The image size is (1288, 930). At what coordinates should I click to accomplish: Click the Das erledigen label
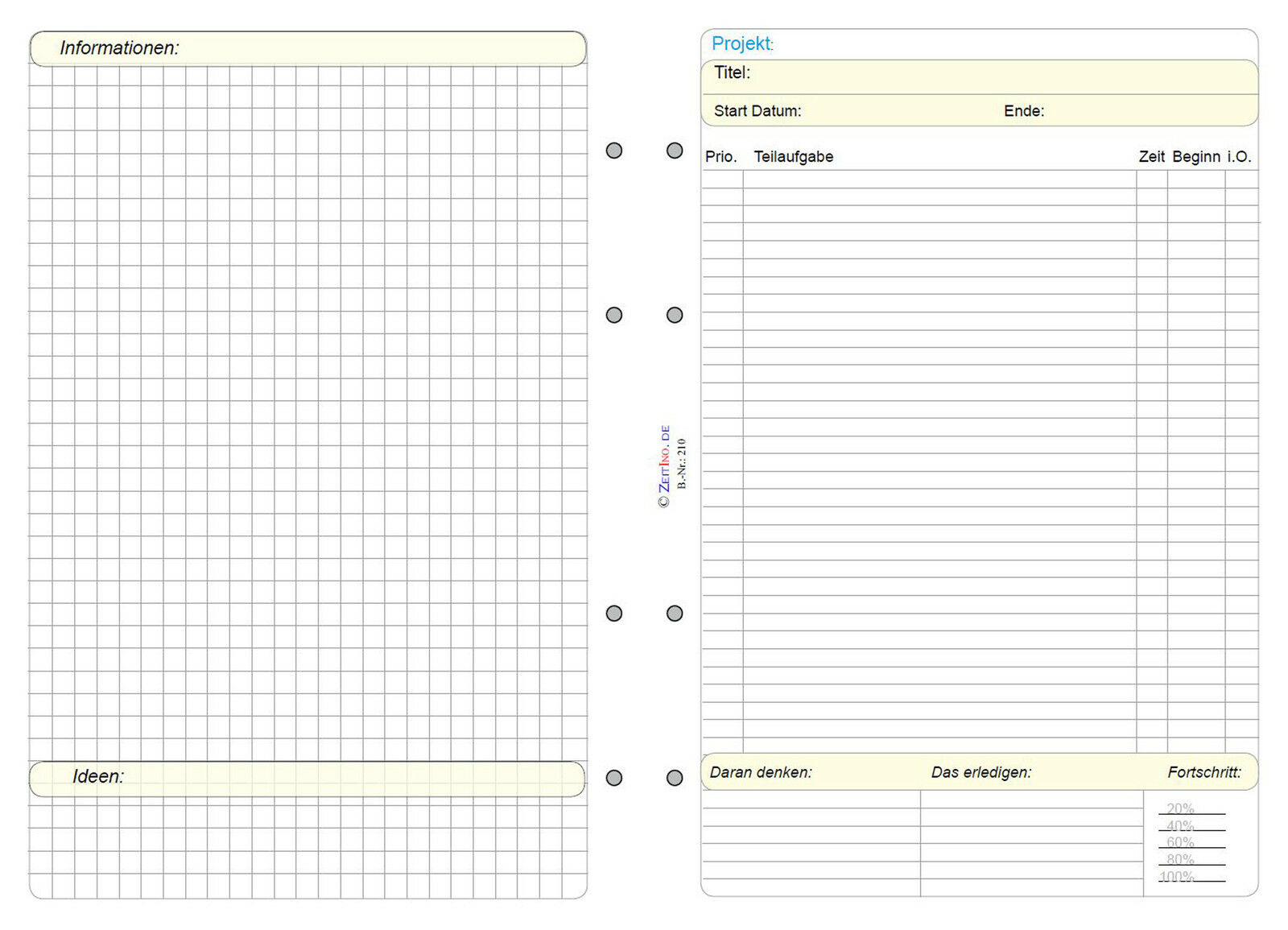[x=981, y=772]
